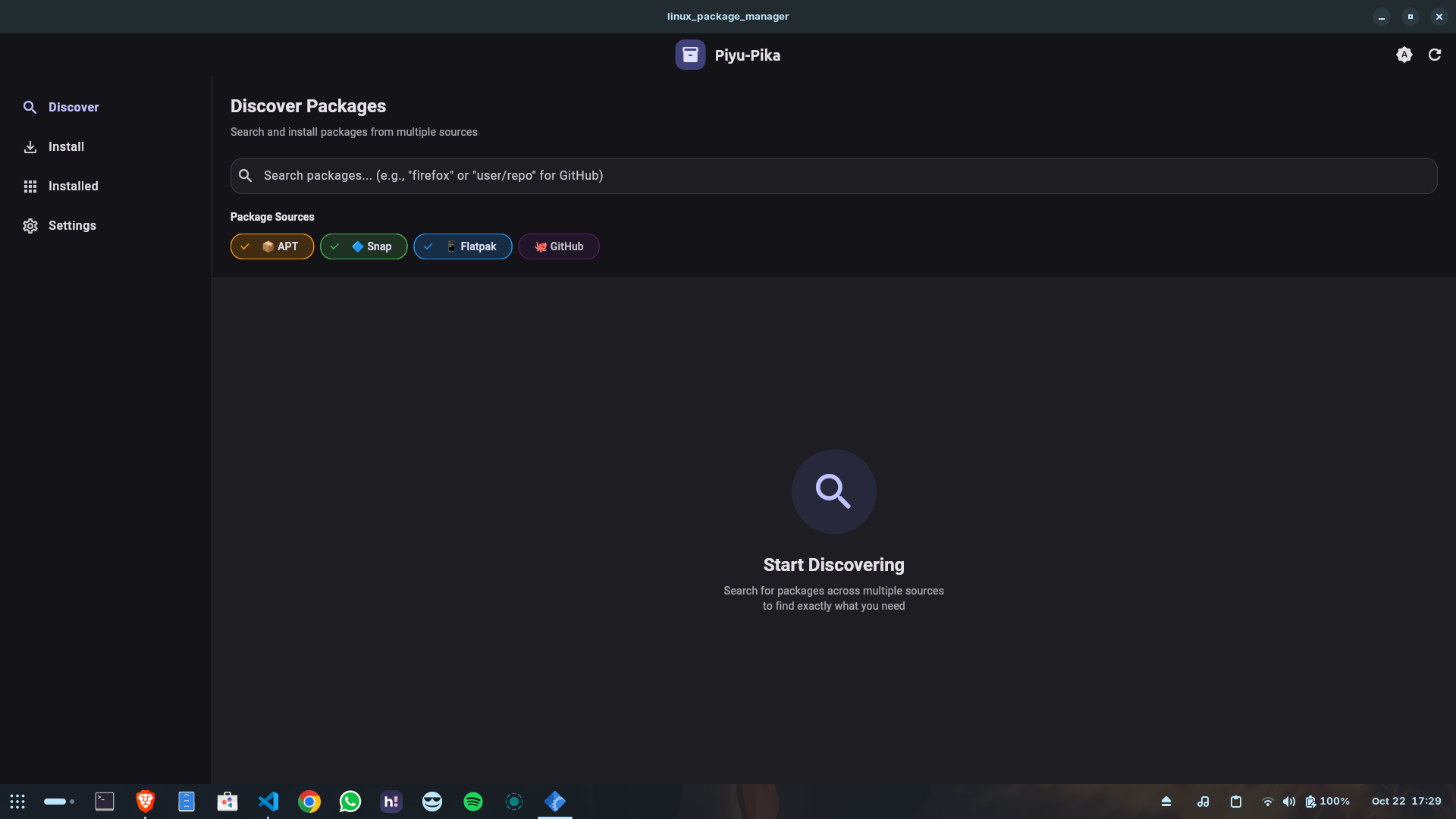The height and width of the screenshot is (819, 1456).
Task: Click the volume icon in system tray
Action: (x=1288, y=802)
